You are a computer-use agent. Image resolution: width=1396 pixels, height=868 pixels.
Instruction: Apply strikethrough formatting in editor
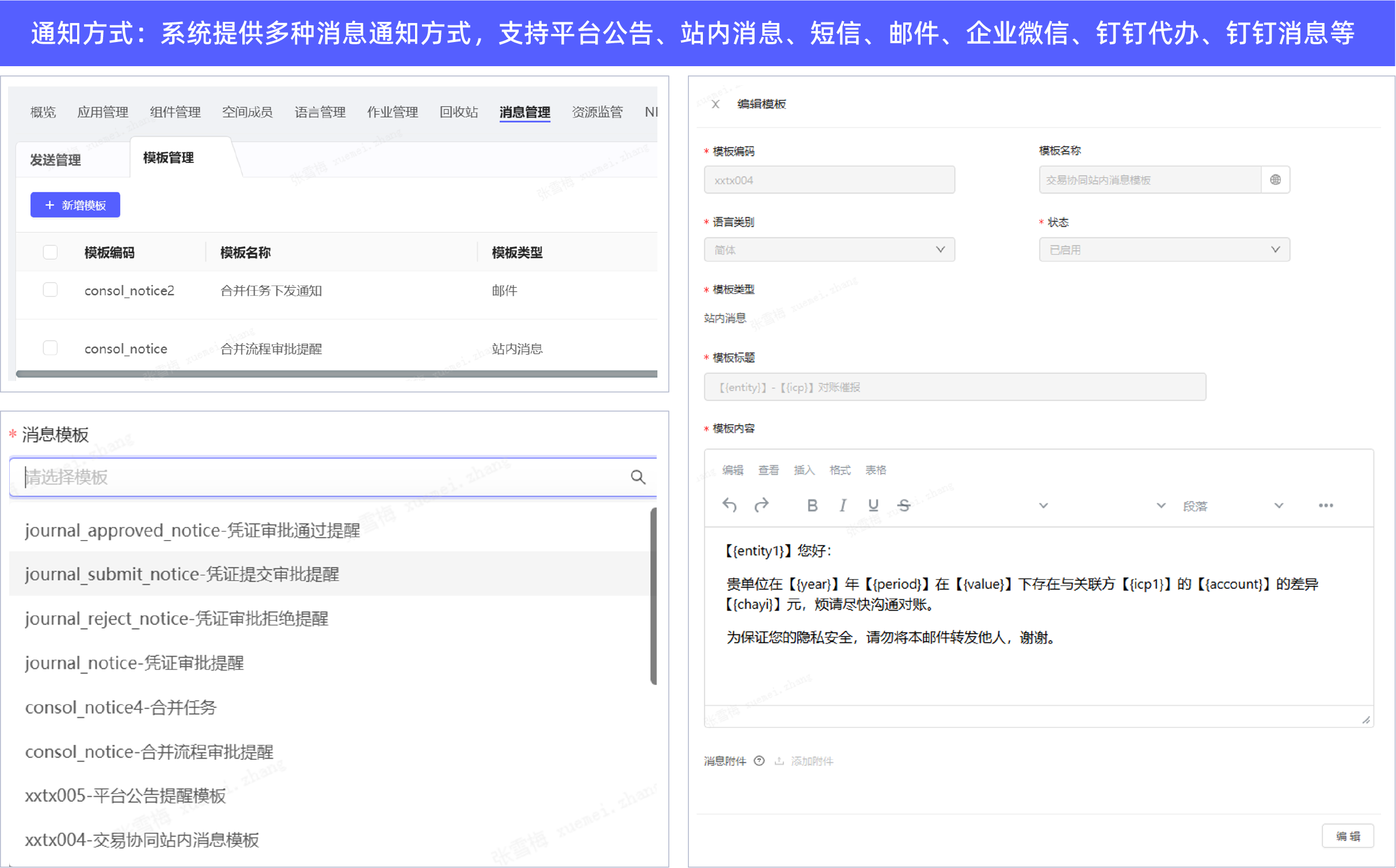click(x=904, y=505)
